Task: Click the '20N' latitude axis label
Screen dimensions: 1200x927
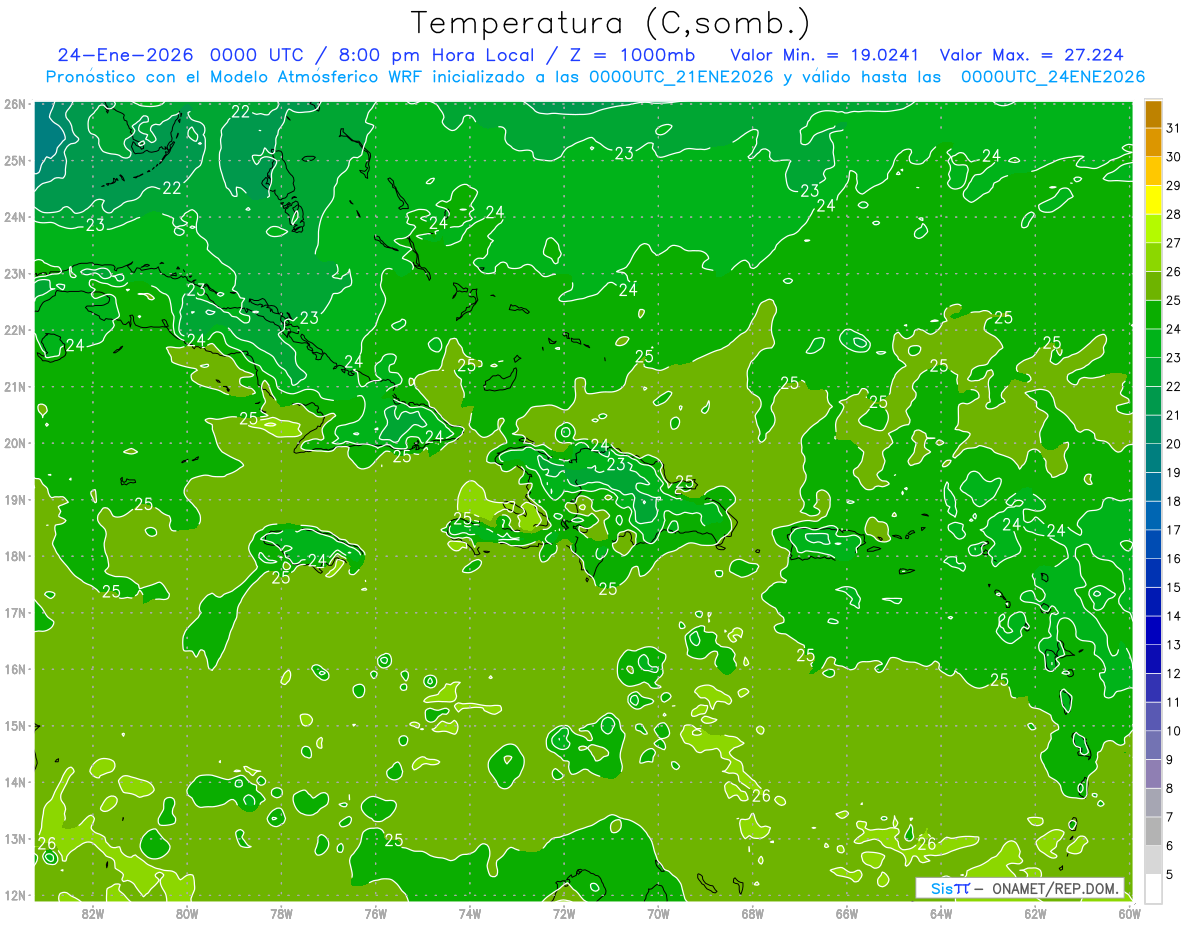Action: [x=15, y=443]
